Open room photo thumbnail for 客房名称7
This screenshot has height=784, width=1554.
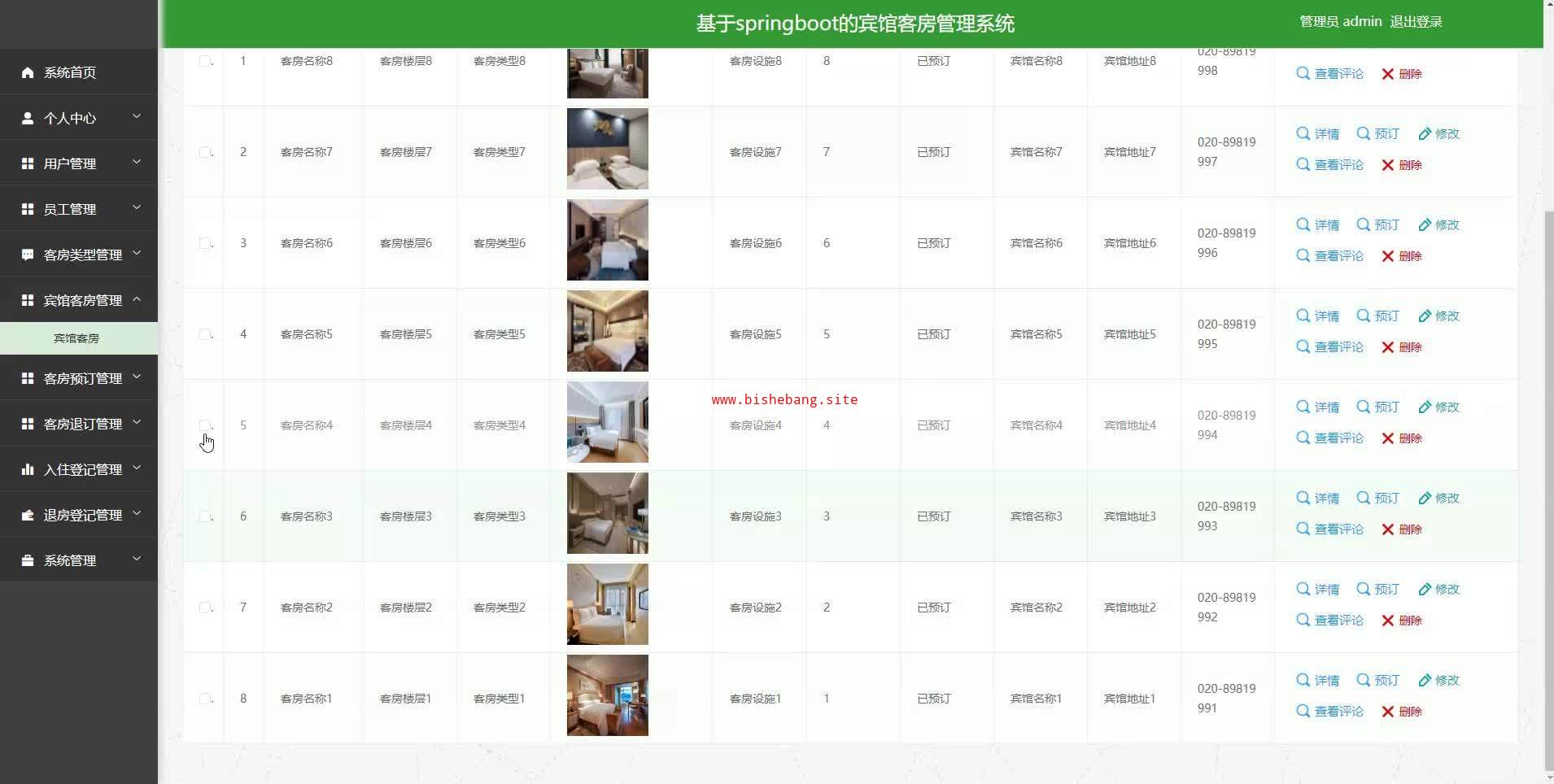[x=608, y=149]
